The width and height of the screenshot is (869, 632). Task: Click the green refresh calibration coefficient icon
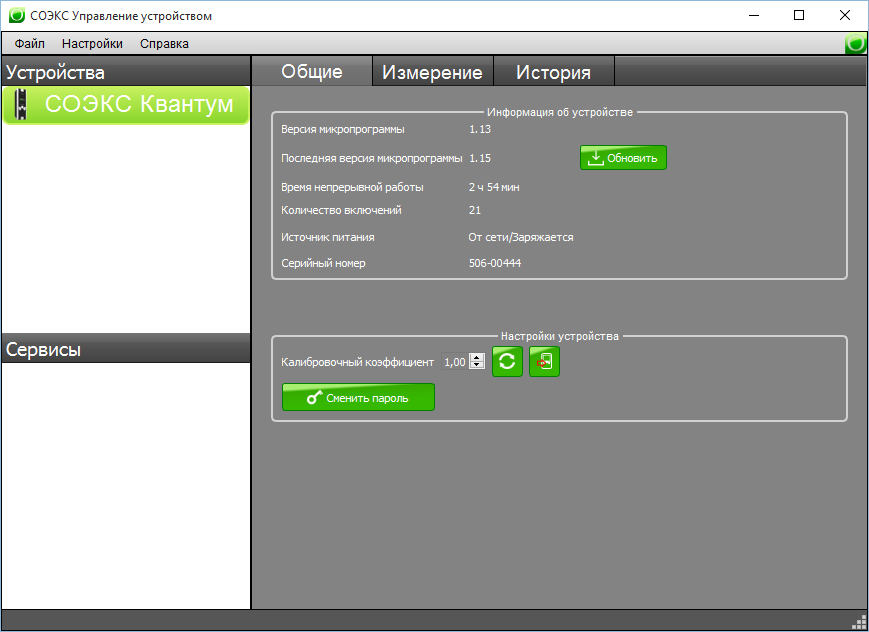point(507,361)
